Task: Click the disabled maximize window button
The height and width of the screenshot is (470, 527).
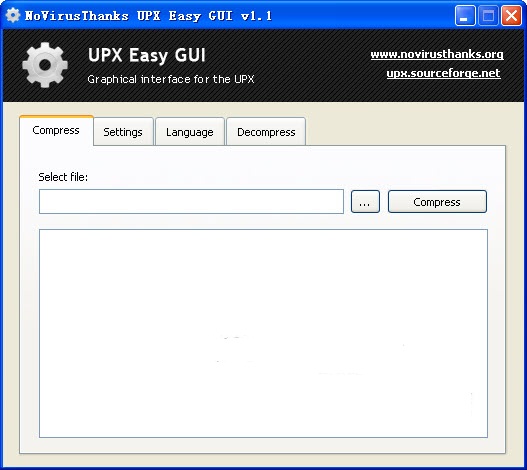Action: (488, 15)
